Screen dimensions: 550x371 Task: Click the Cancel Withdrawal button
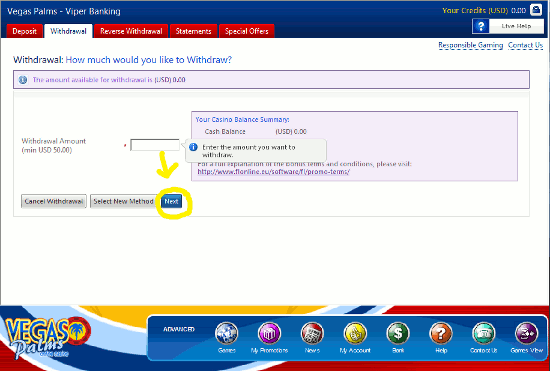(54, 202)
